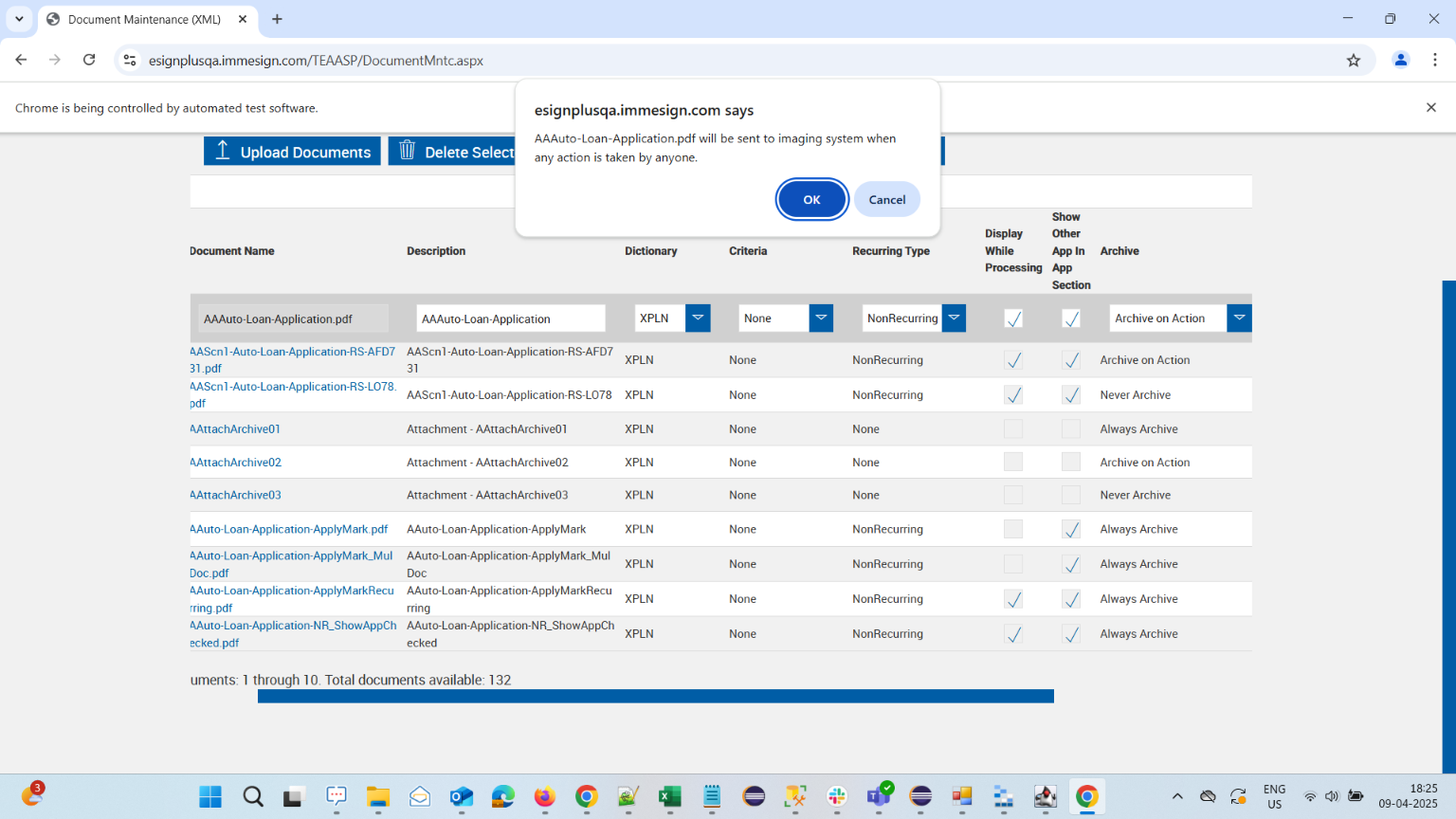This screenshot has height=819, width=1456.
Task: Edit the AAAuto-Loan-Application description field
Action: 511,318
